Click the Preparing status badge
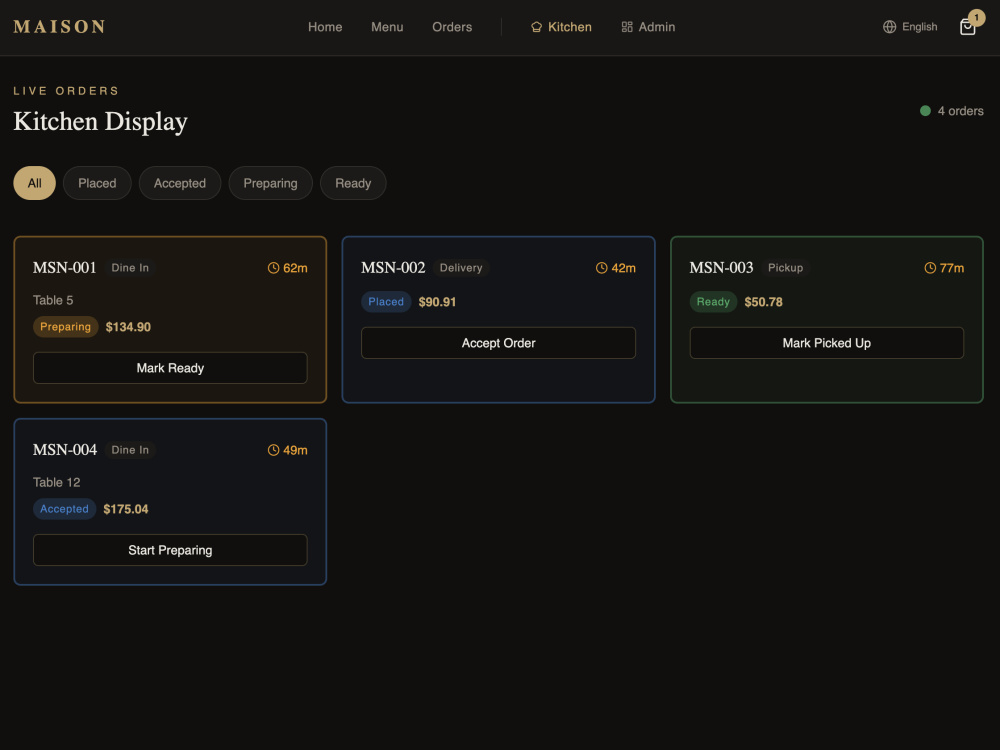The width and height of the screenshot is (1000, 750). click(x=66, y=327)
